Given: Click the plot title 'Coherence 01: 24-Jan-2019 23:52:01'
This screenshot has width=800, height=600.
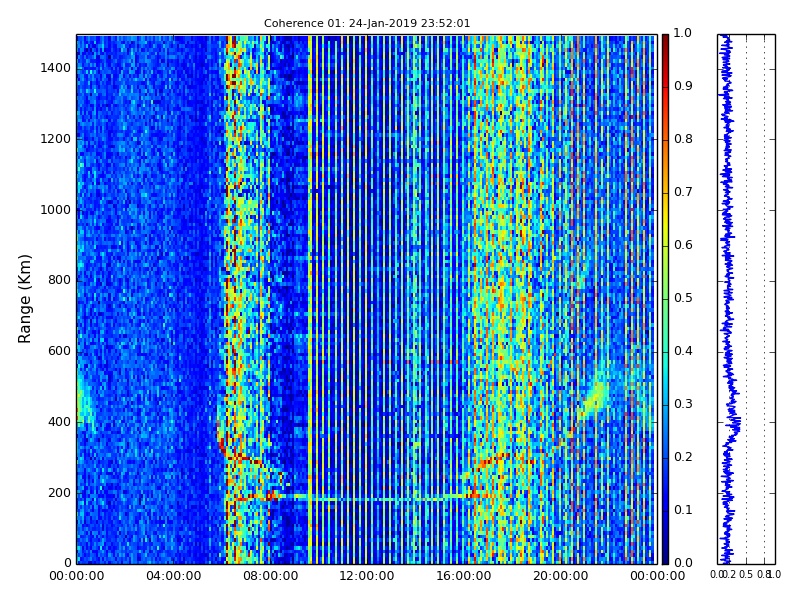Looking at the screenshot, I should [367, 23].
